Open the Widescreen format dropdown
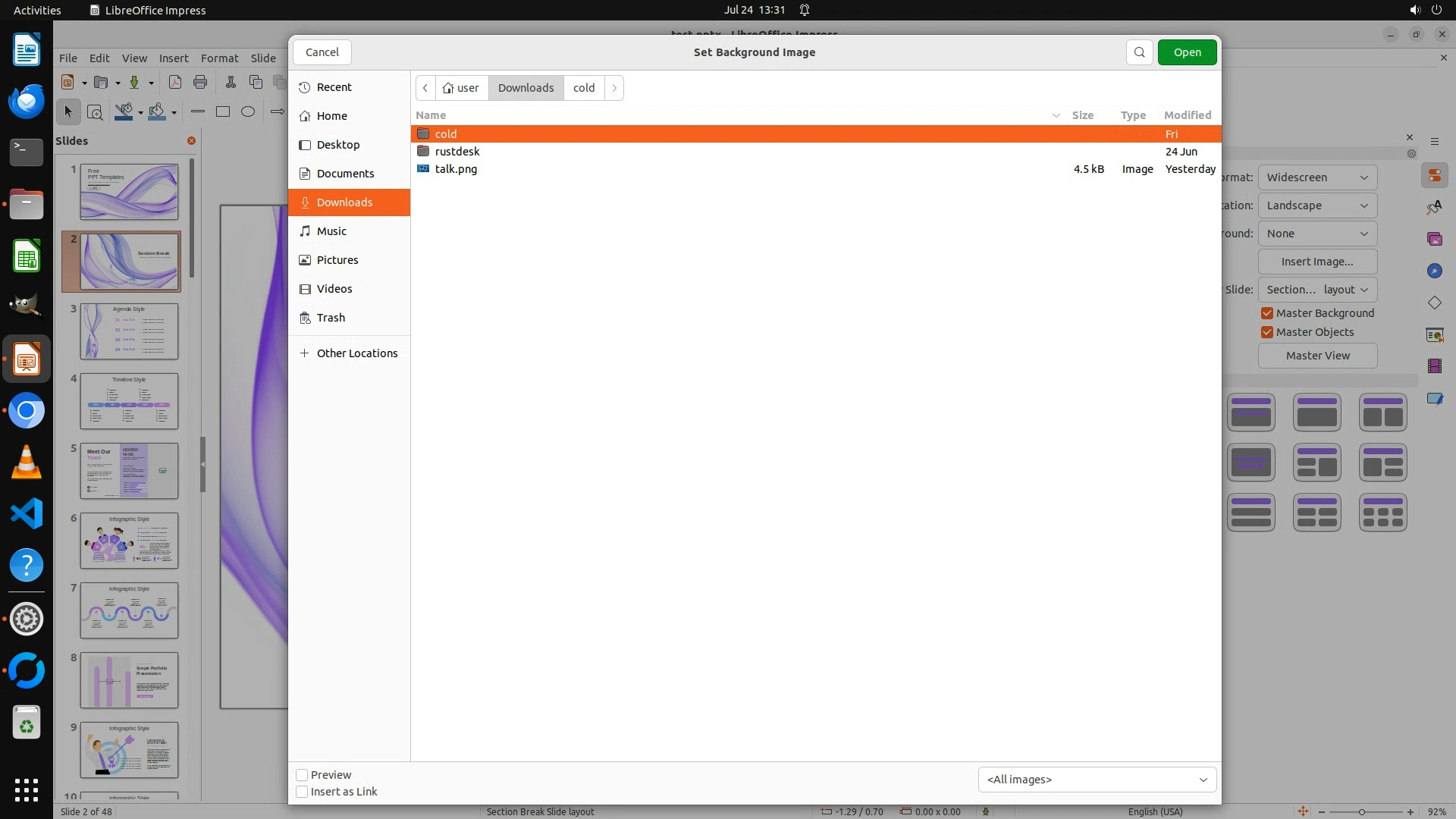 (x=1317, y=177)
